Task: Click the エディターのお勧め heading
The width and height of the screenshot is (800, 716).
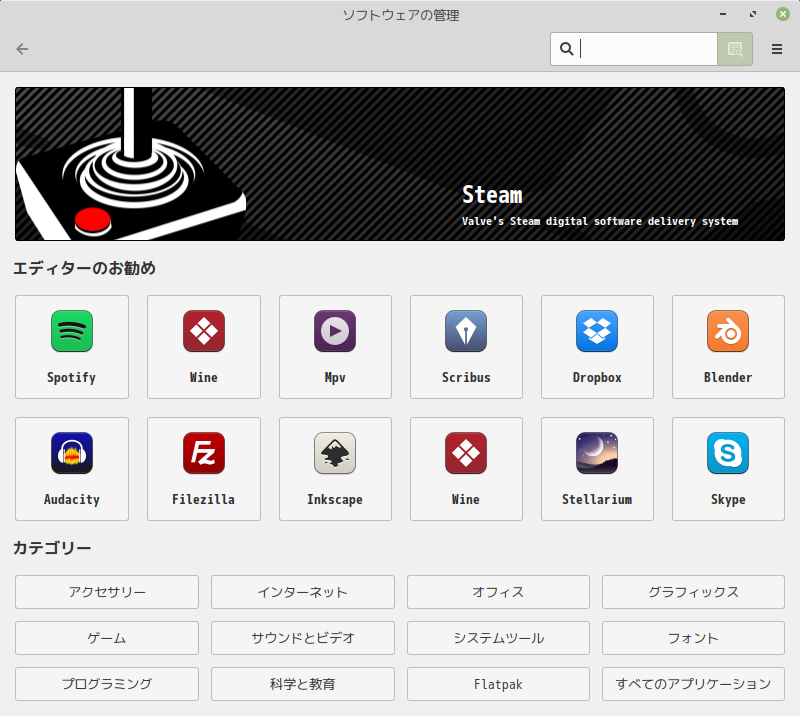Action: (84, 268)
